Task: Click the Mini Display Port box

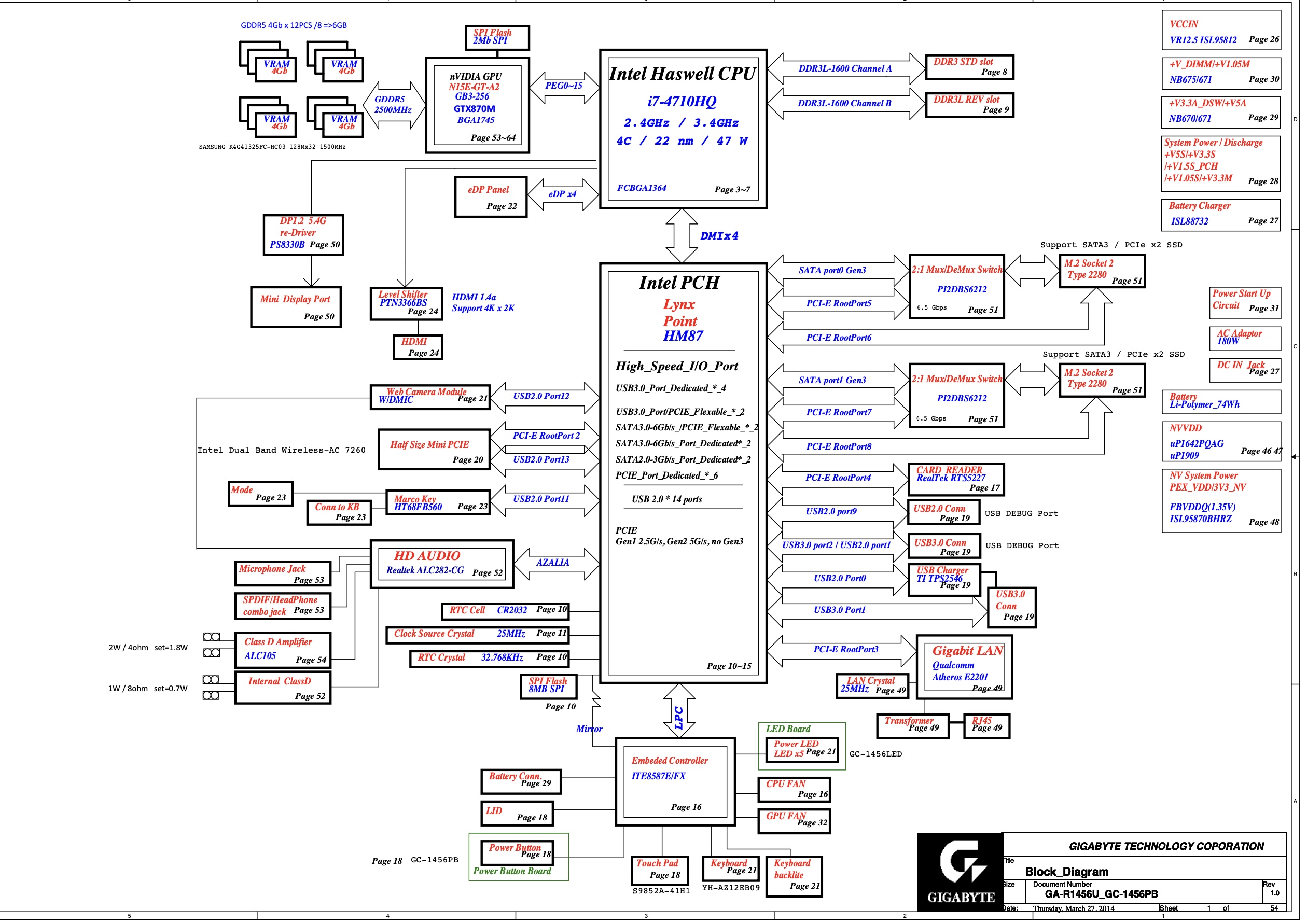Action: tap(296, 306)
